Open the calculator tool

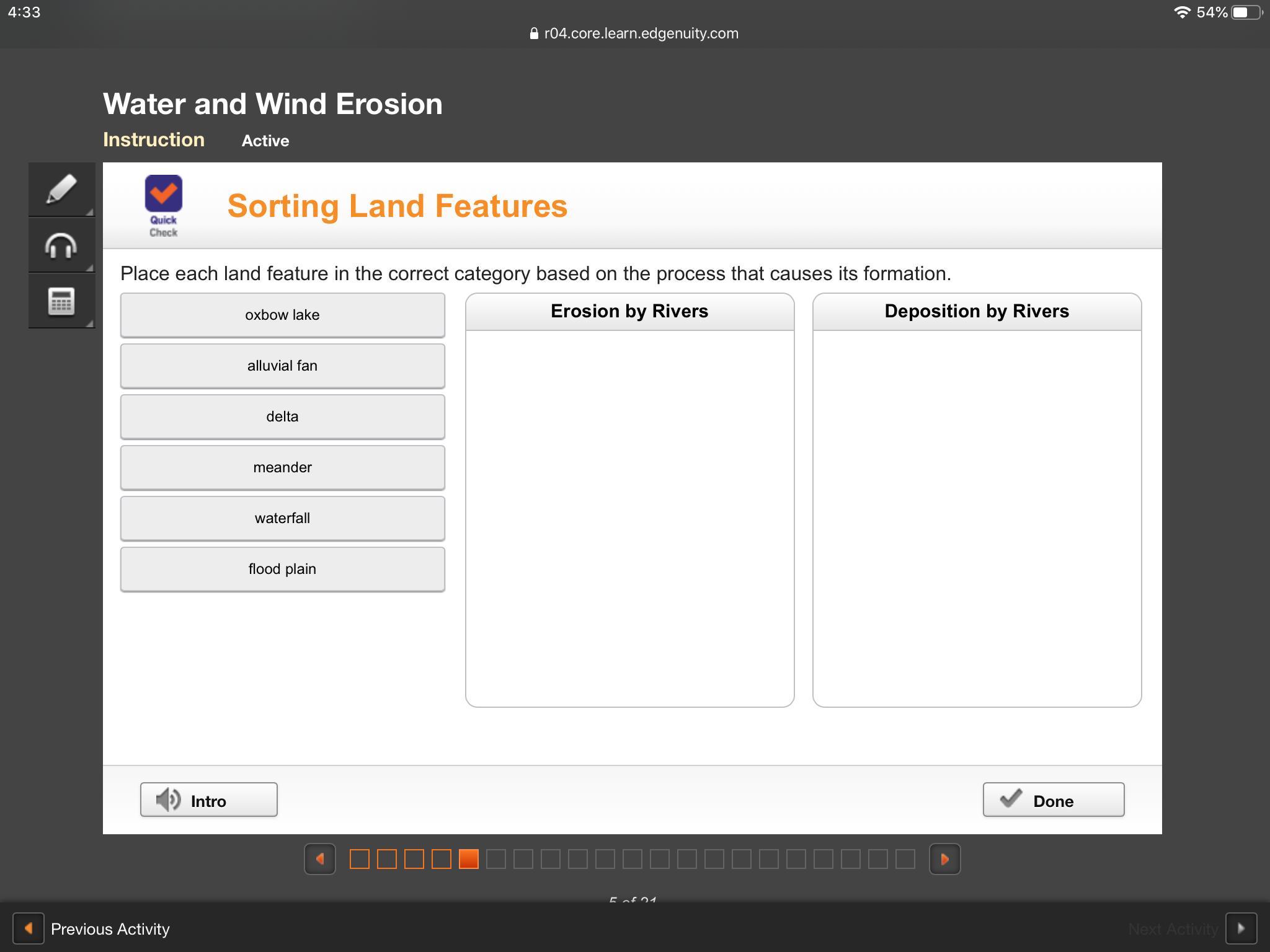(x=61, y=302)
